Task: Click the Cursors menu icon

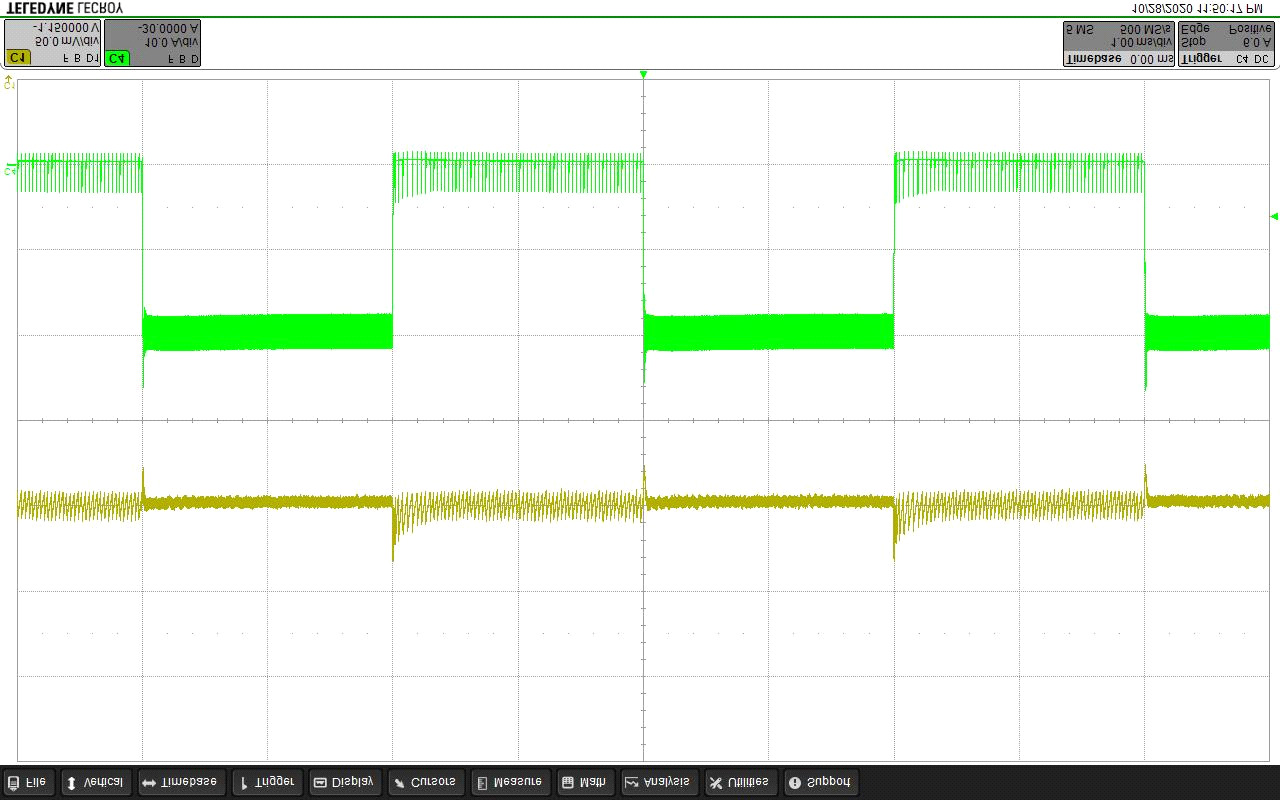Action: pos(399,782)
